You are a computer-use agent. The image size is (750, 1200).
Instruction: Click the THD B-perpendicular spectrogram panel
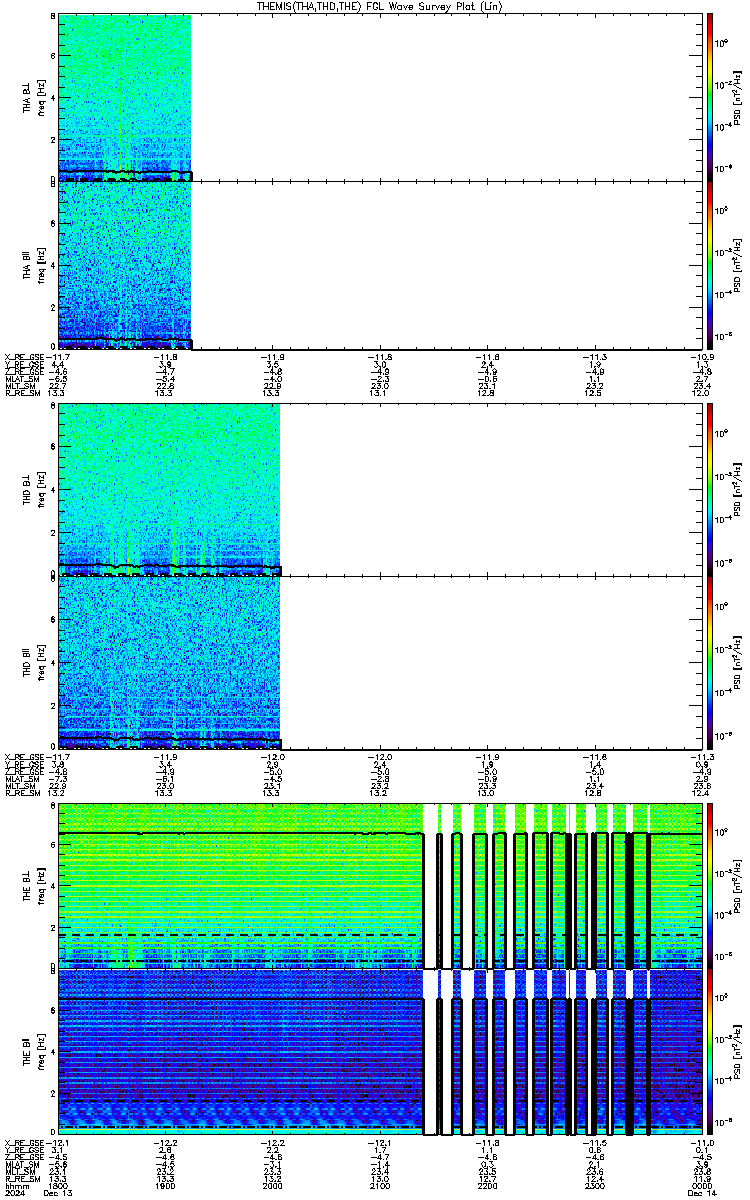tap(380, 489)
